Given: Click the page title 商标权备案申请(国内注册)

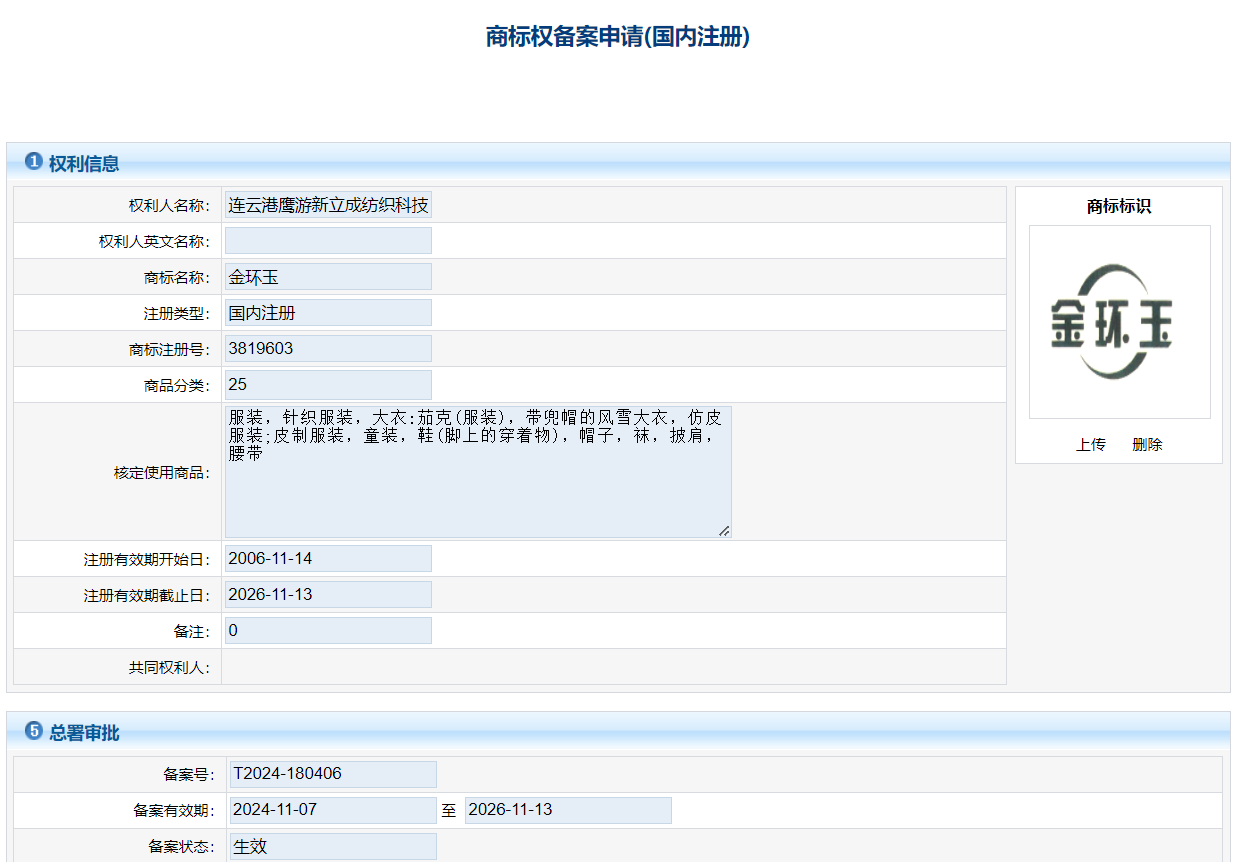Looking at the screenshot, I should point(618,37).
